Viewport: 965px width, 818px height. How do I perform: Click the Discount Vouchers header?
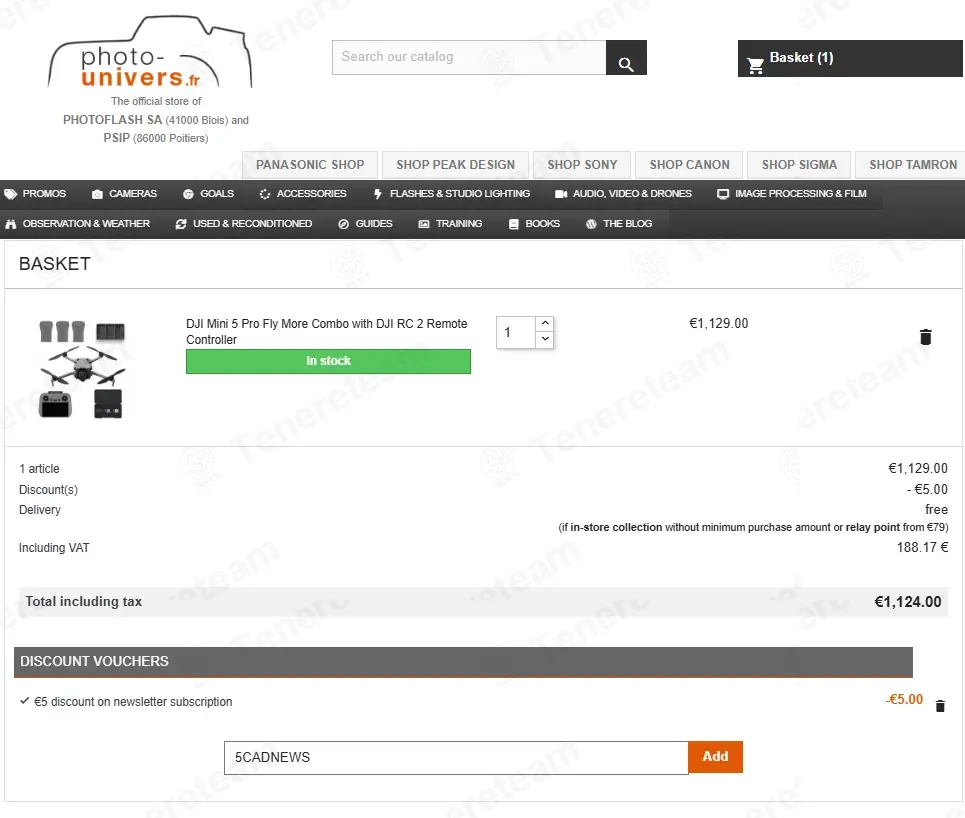click(x=463, y=662)
